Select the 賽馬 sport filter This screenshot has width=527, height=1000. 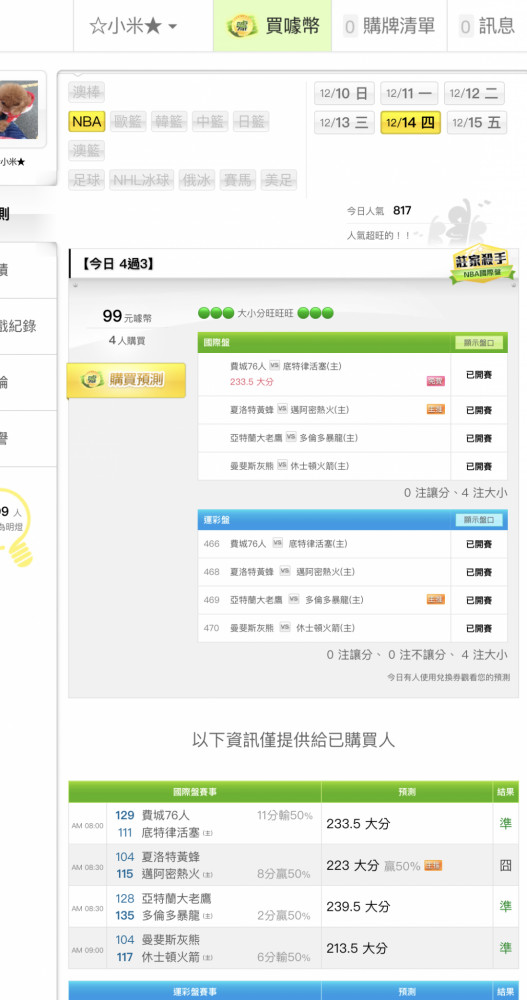[x=237, y=180]
